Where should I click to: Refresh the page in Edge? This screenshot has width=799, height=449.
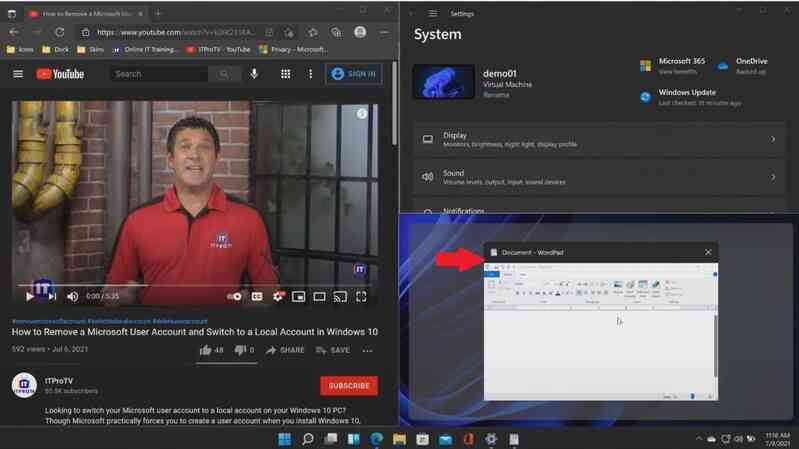[60, 32]
